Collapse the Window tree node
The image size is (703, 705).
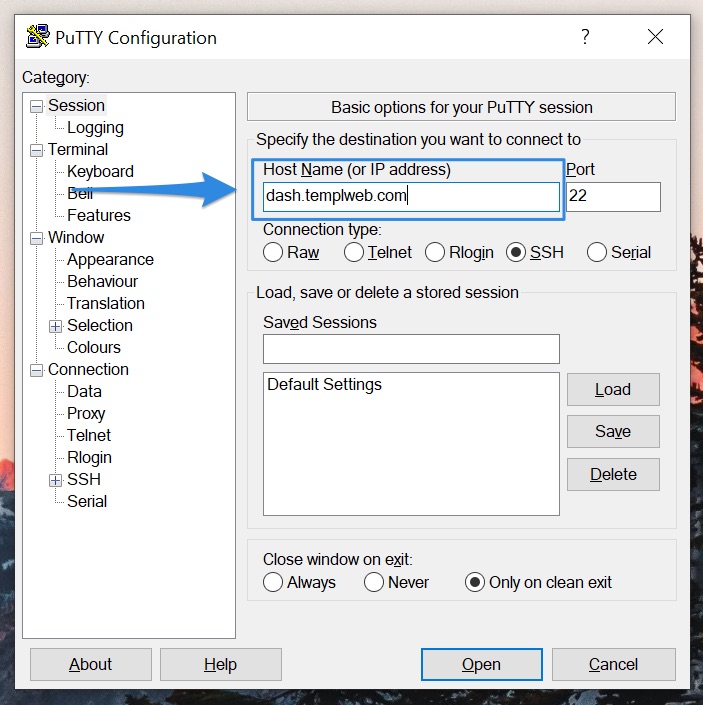36,238
